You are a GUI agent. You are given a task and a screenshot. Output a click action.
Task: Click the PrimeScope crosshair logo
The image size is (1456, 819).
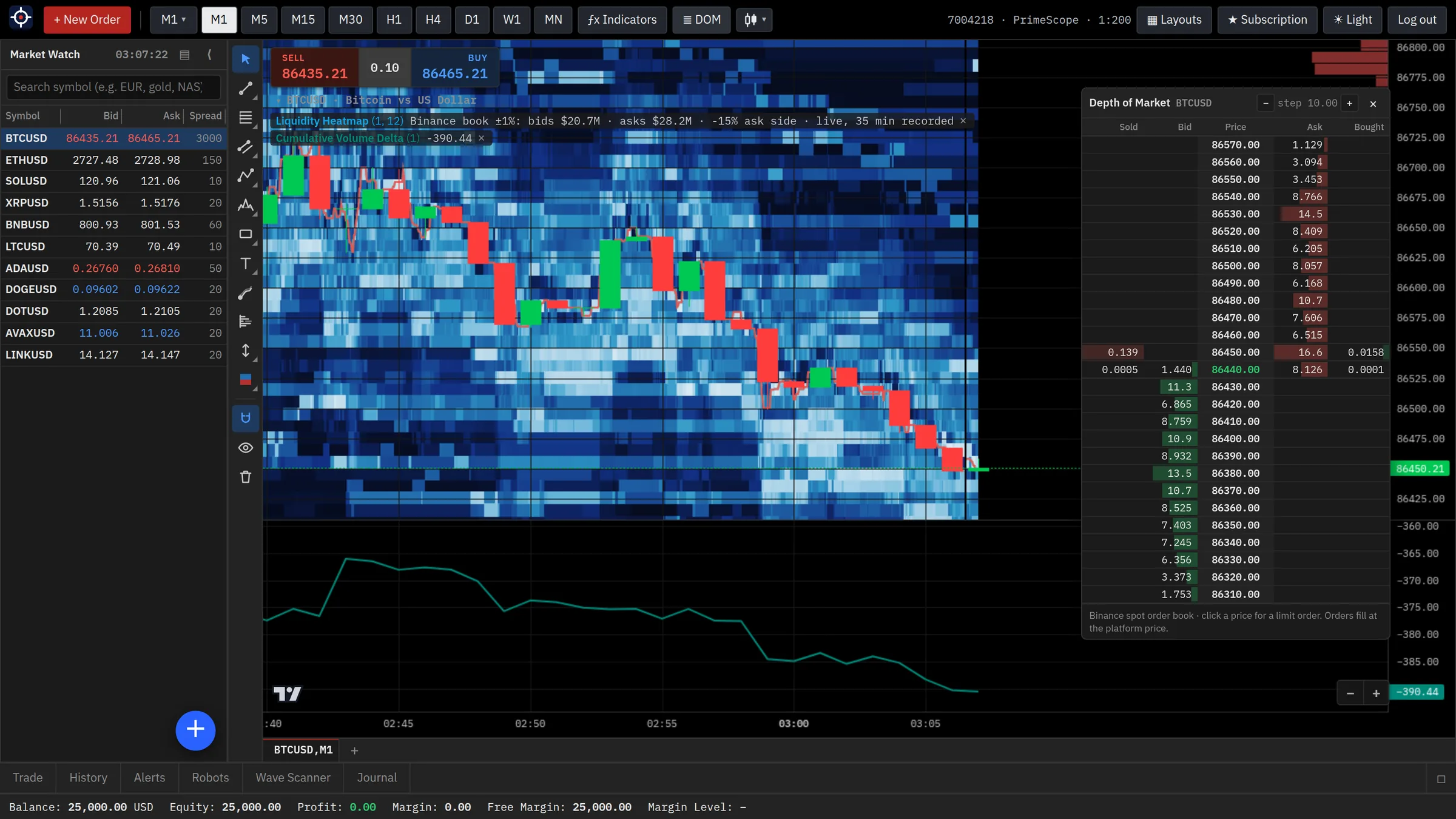coord(21,18)
